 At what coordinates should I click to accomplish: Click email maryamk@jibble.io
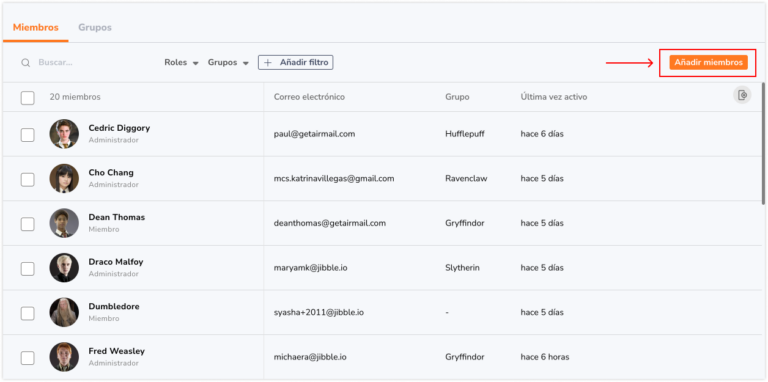click(x=311, y=268)
